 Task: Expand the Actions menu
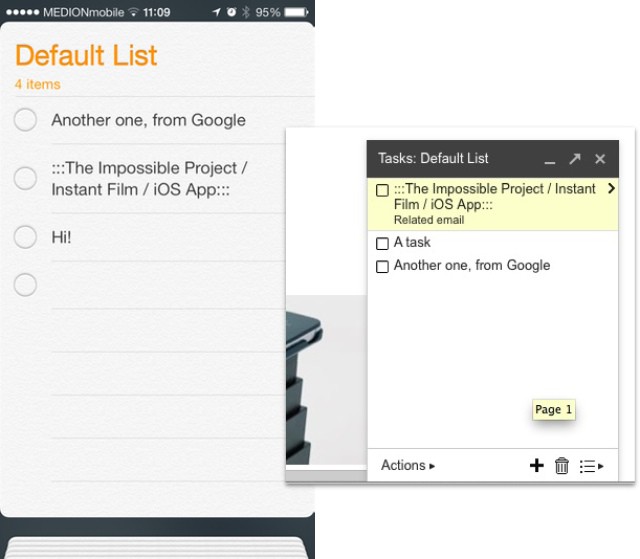(x=408, y=465)
